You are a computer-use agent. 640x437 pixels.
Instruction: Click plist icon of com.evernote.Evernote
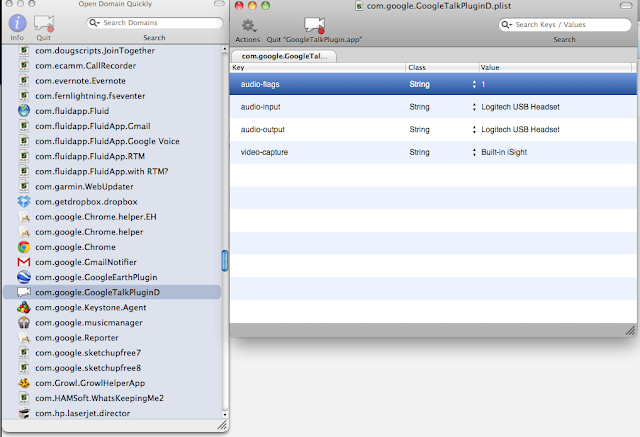[24, 80]
